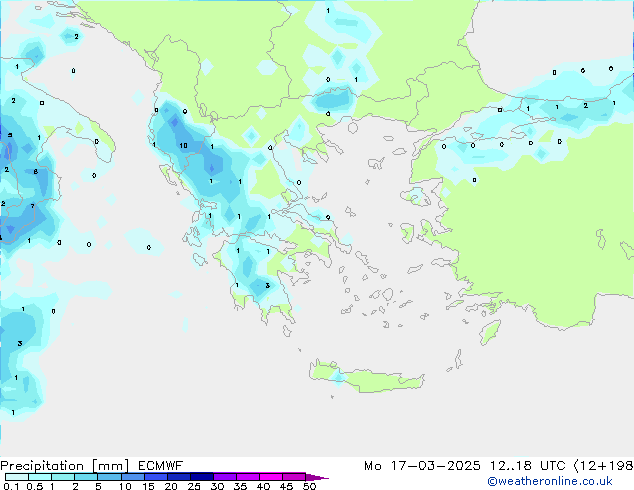634x490 pixels.
Task: Click the '10' precipitation value over Albania
Action: [x=183, y=146]
